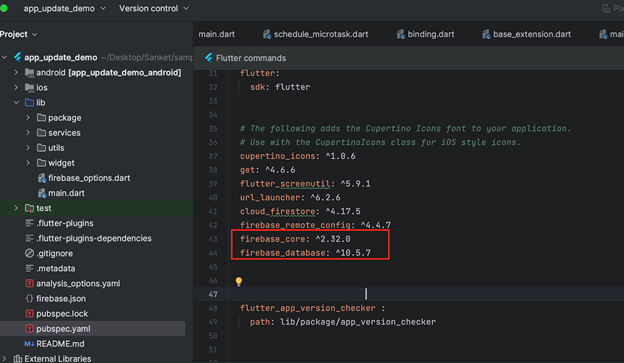Click the firebase_core dependency line
Viewport: 624px width, 363px height.
[x=295, y=239]
